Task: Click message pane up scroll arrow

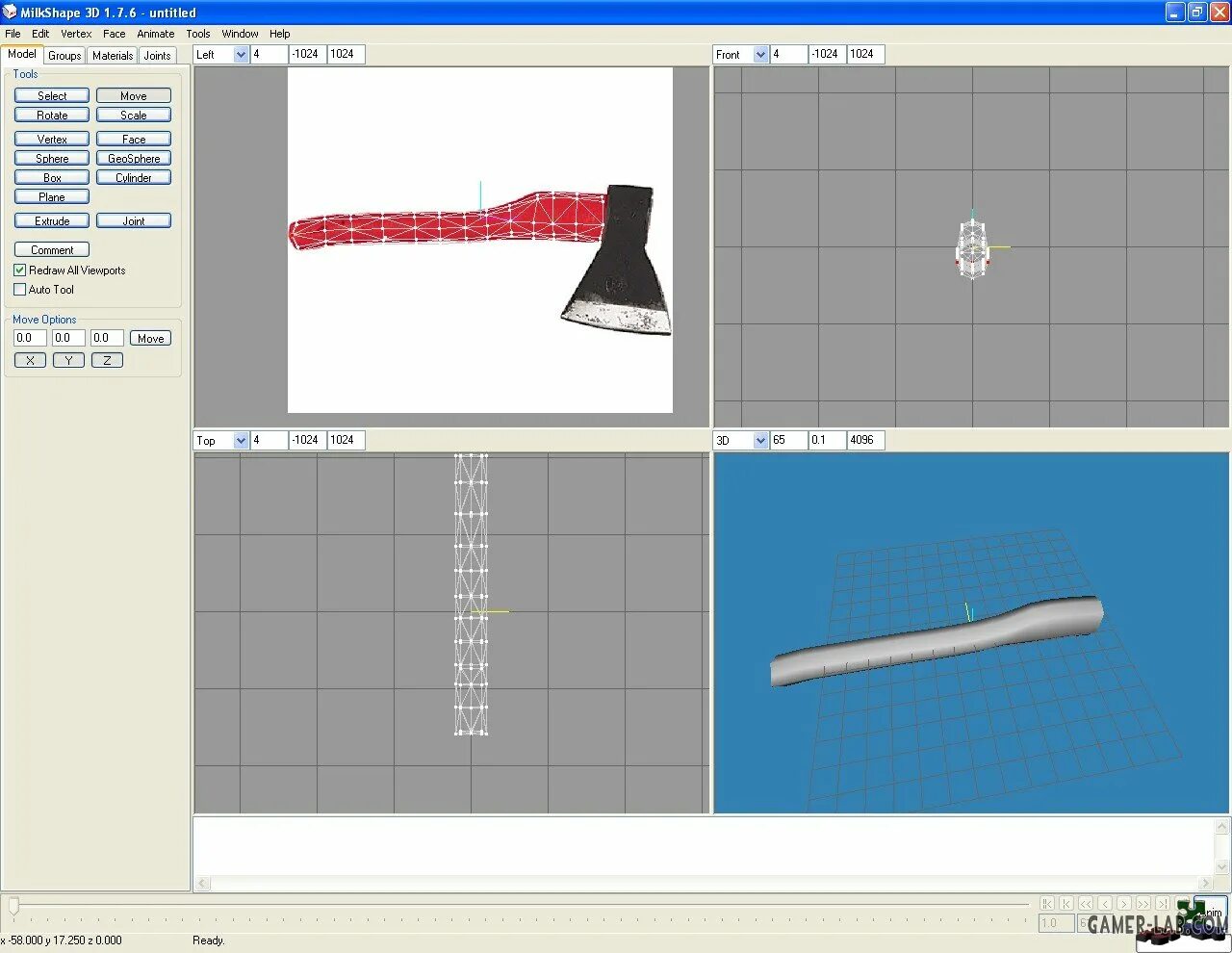Action: pos(1222,827)
